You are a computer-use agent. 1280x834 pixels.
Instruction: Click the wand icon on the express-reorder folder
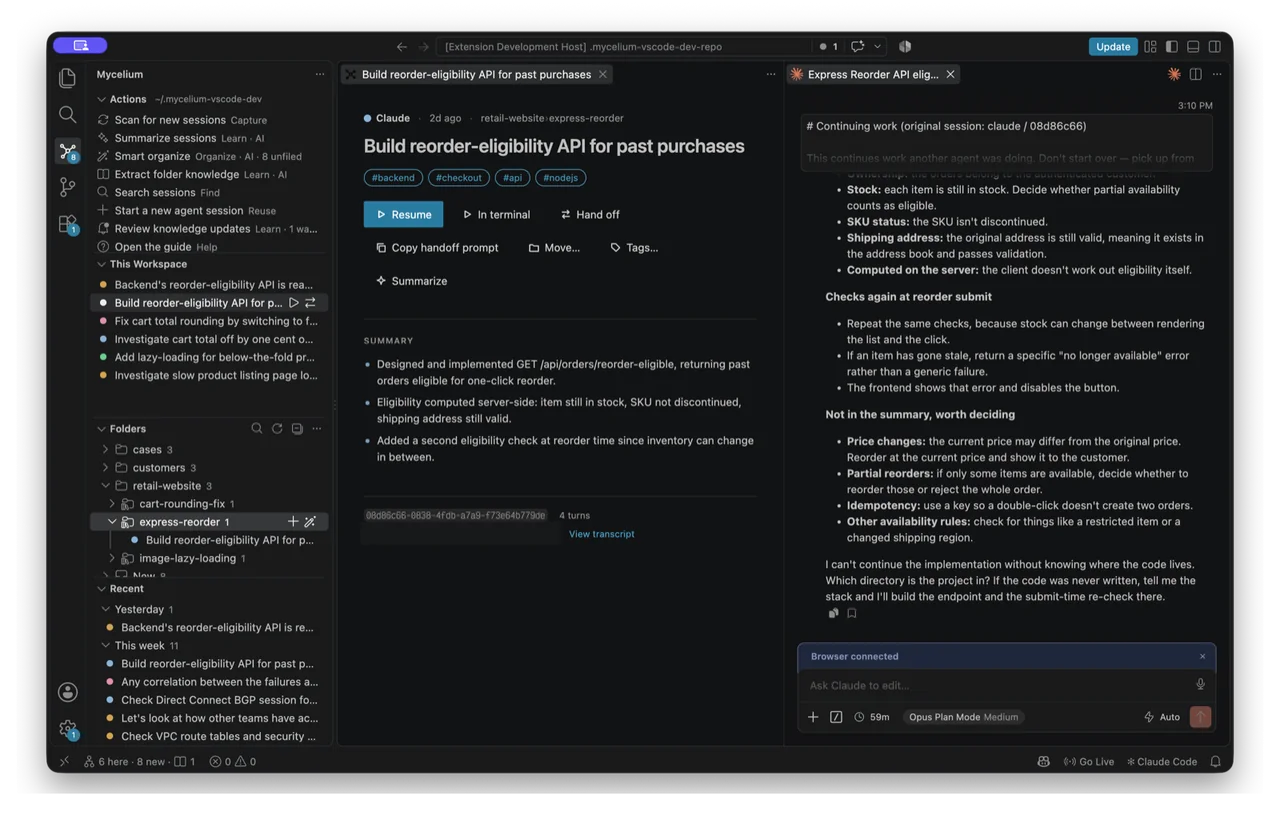tap(311, 521)
